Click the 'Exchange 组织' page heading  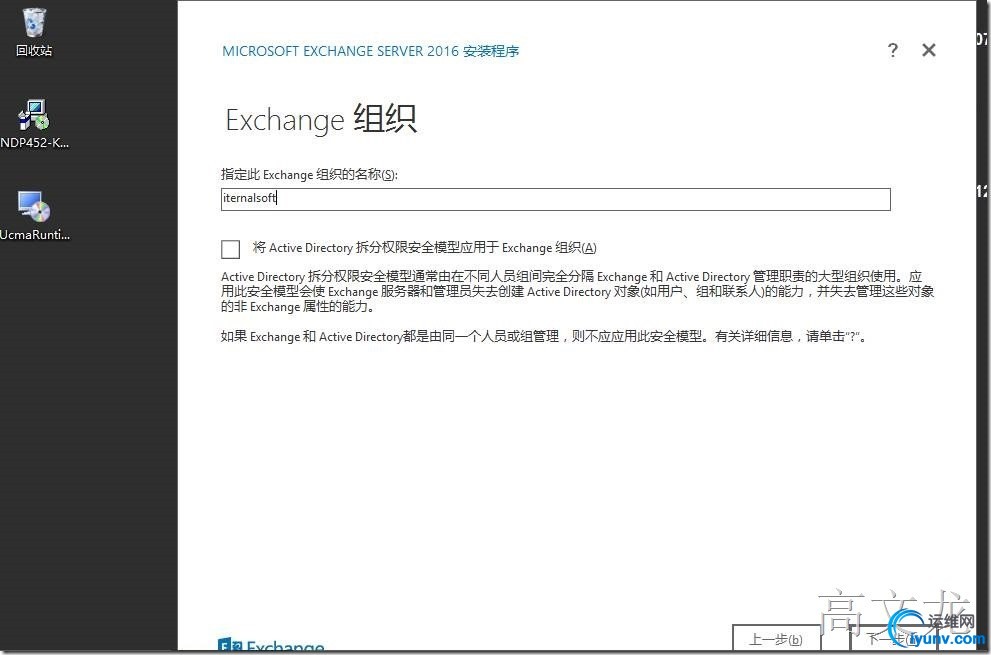[321, 119]
